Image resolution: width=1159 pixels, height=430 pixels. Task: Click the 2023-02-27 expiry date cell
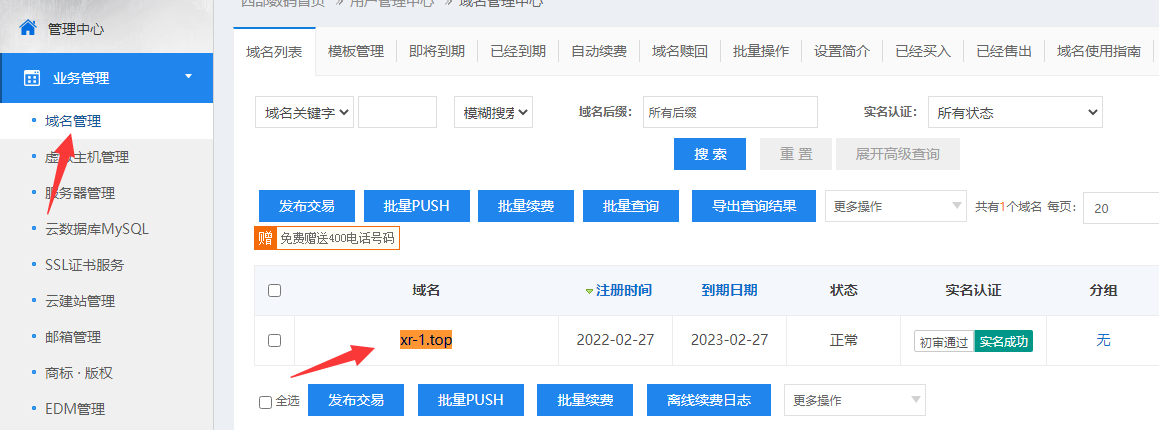tap(730, 341)
